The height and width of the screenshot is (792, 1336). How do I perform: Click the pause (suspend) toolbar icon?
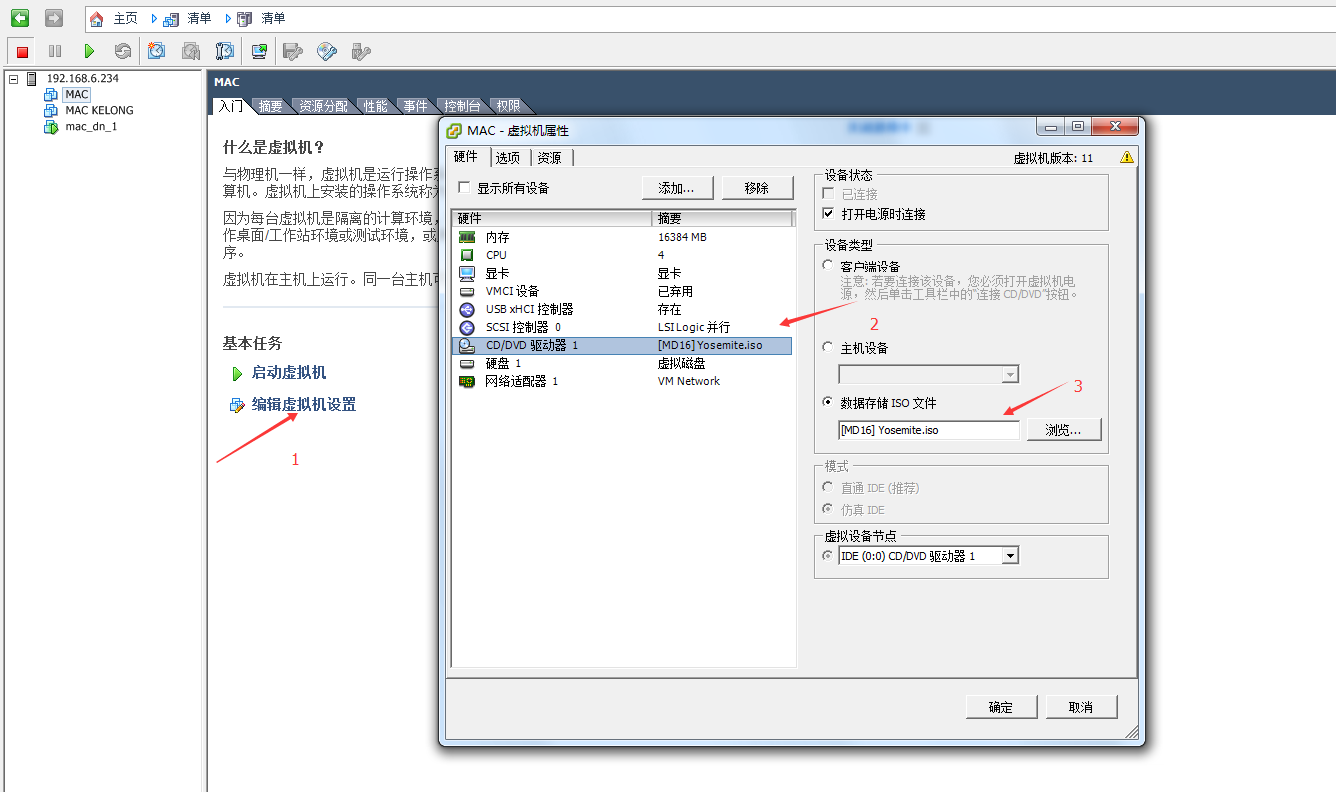pyautogui.click(x=55, y=51)
